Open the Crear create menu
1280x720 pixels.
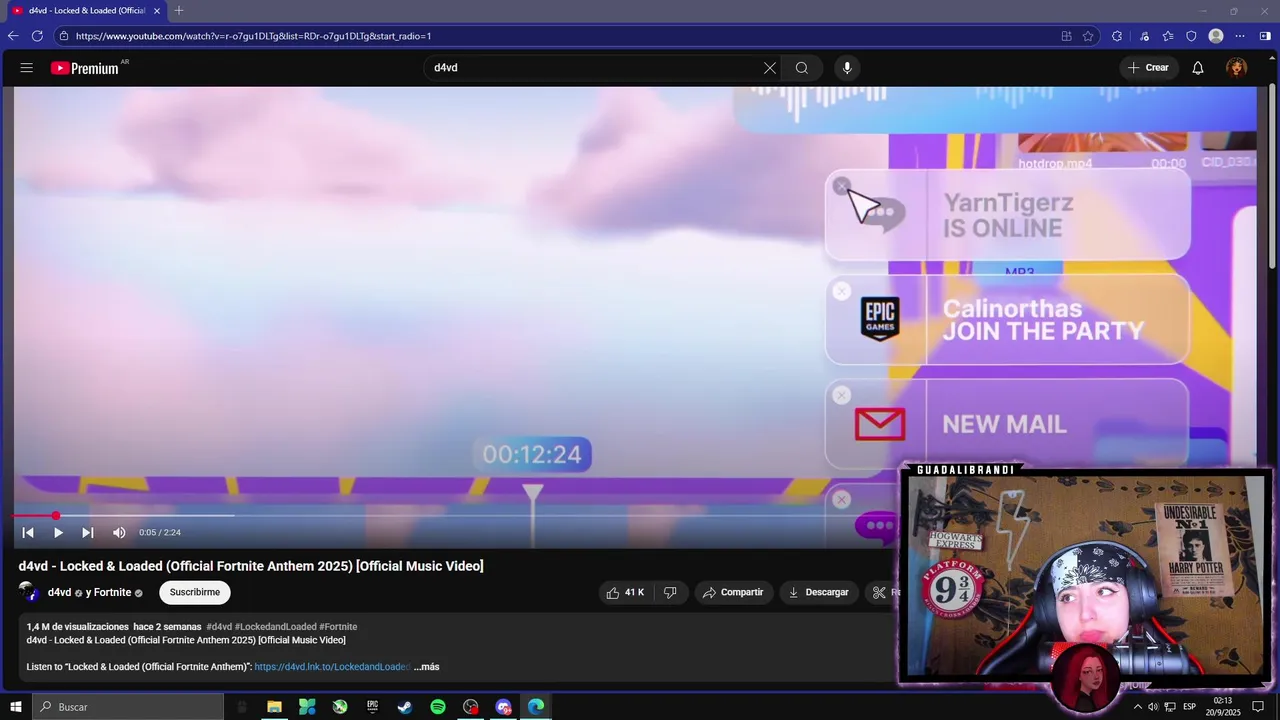coord(1148,68)
